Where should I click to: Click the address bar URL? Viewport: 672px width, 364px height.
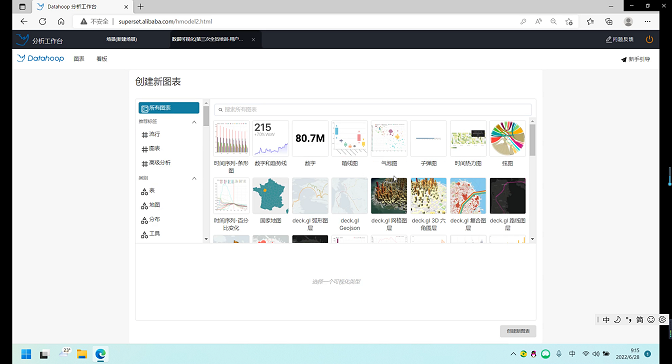(165, 21)
